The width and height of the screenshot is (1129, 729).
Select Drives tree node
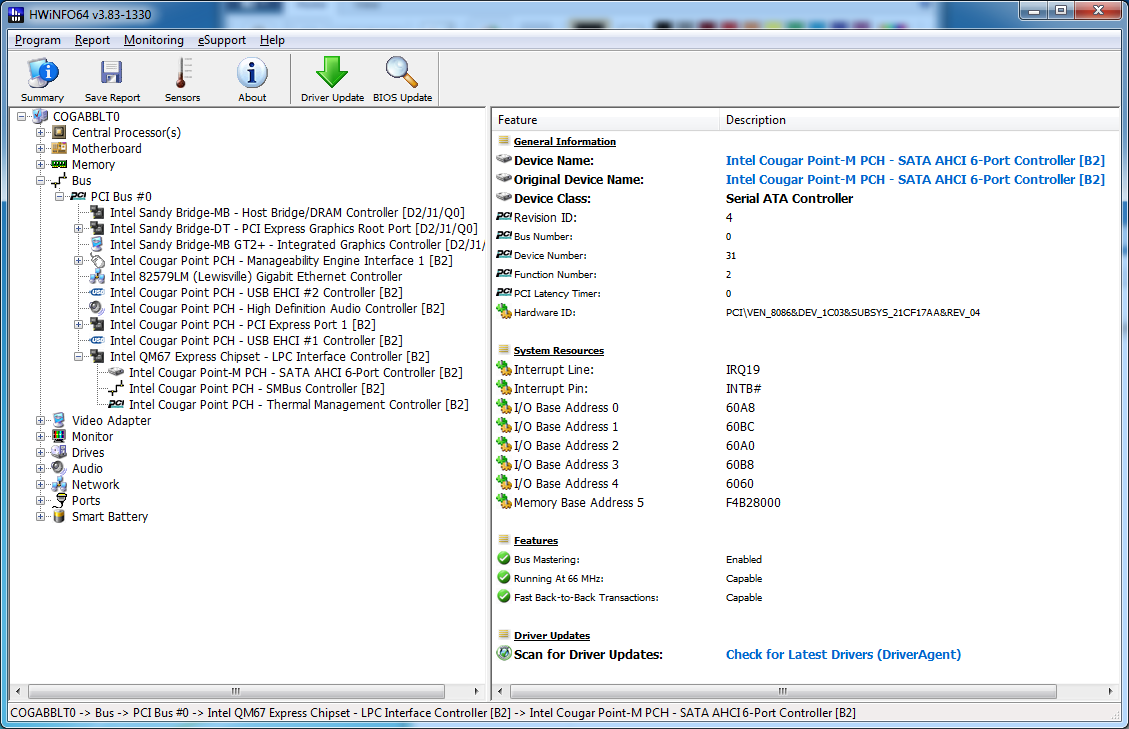(88, 452)
